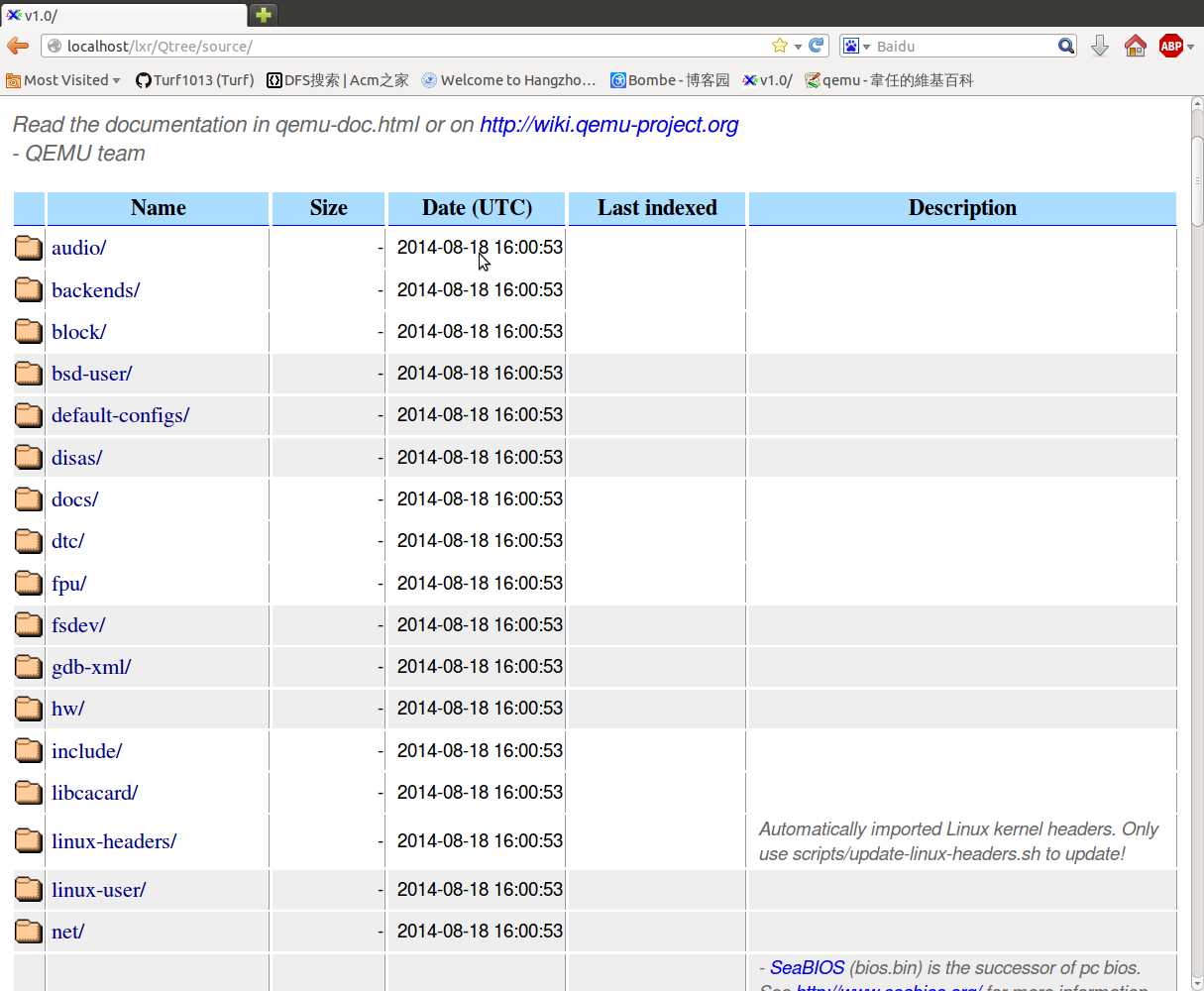Open the qemu 維基百科 bookmark
This screenshot has height=991, width=1204.
(889, 80)
